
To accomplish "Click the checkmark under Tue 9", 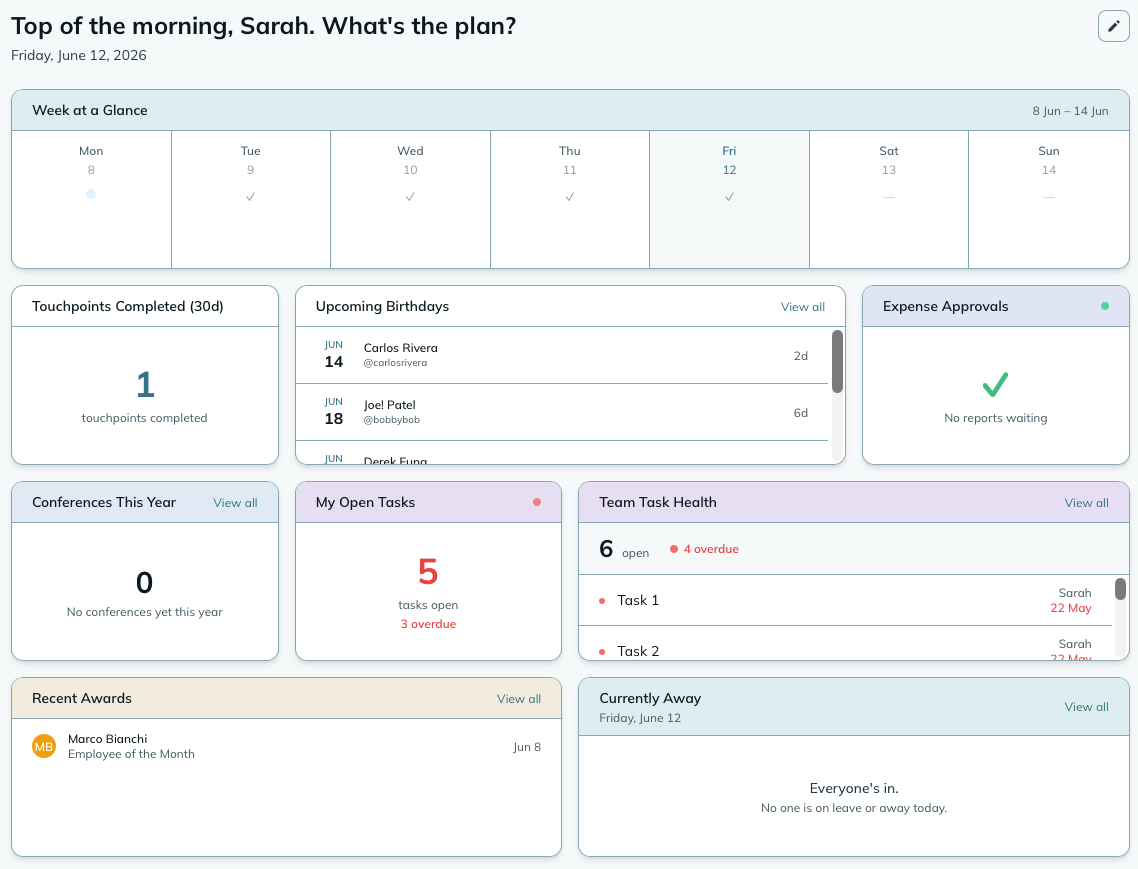I will 250,197.
